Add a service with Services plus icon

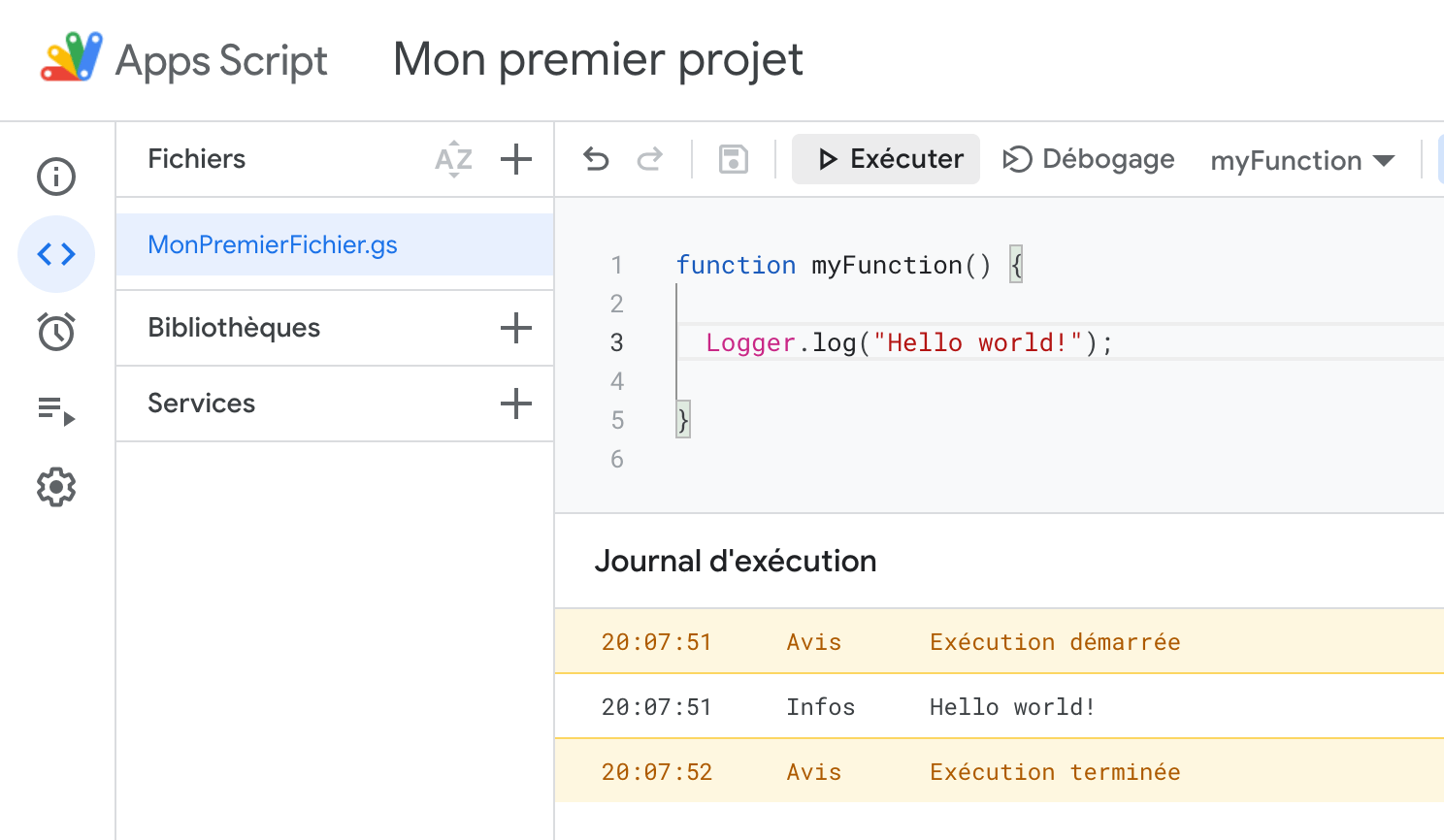[516, 404]
